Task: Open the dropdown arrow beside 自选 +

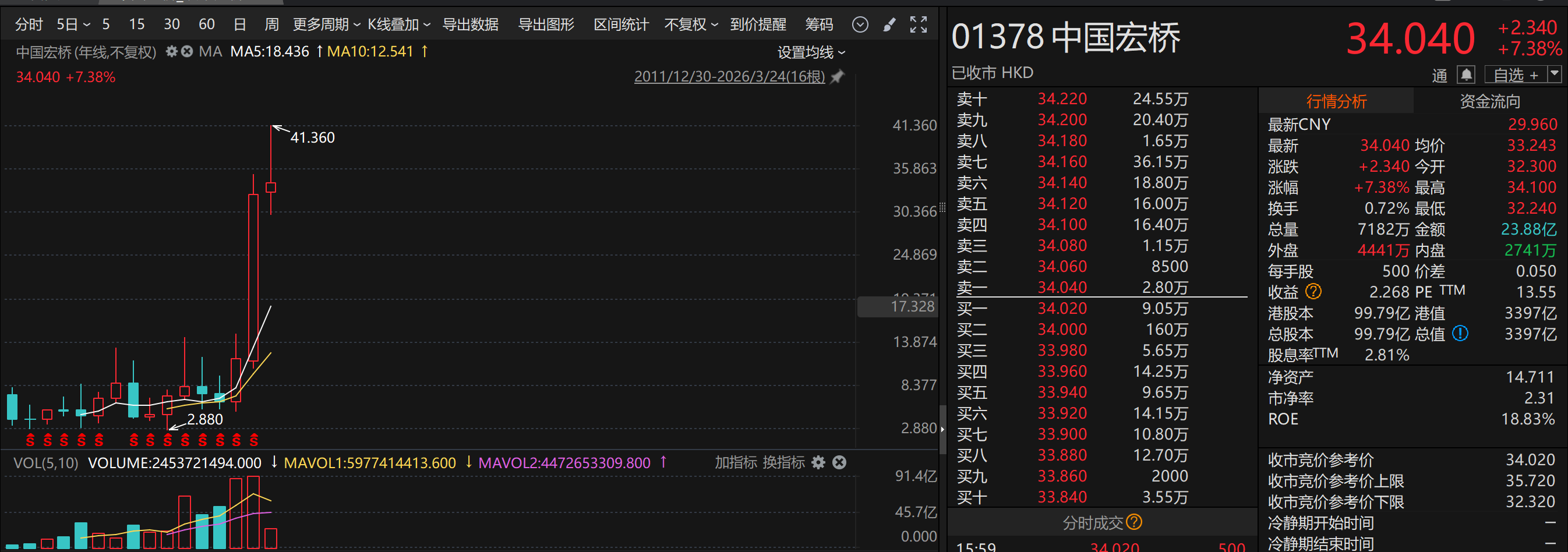Action: coord(1555,75)
